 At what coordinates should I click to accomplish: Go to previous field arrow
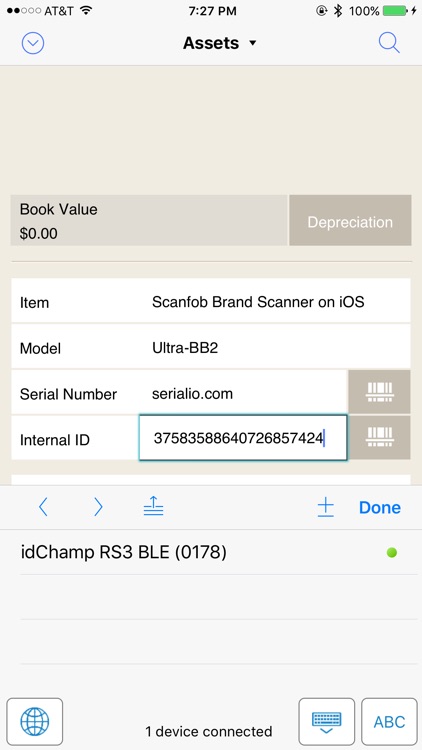(43, 507)
